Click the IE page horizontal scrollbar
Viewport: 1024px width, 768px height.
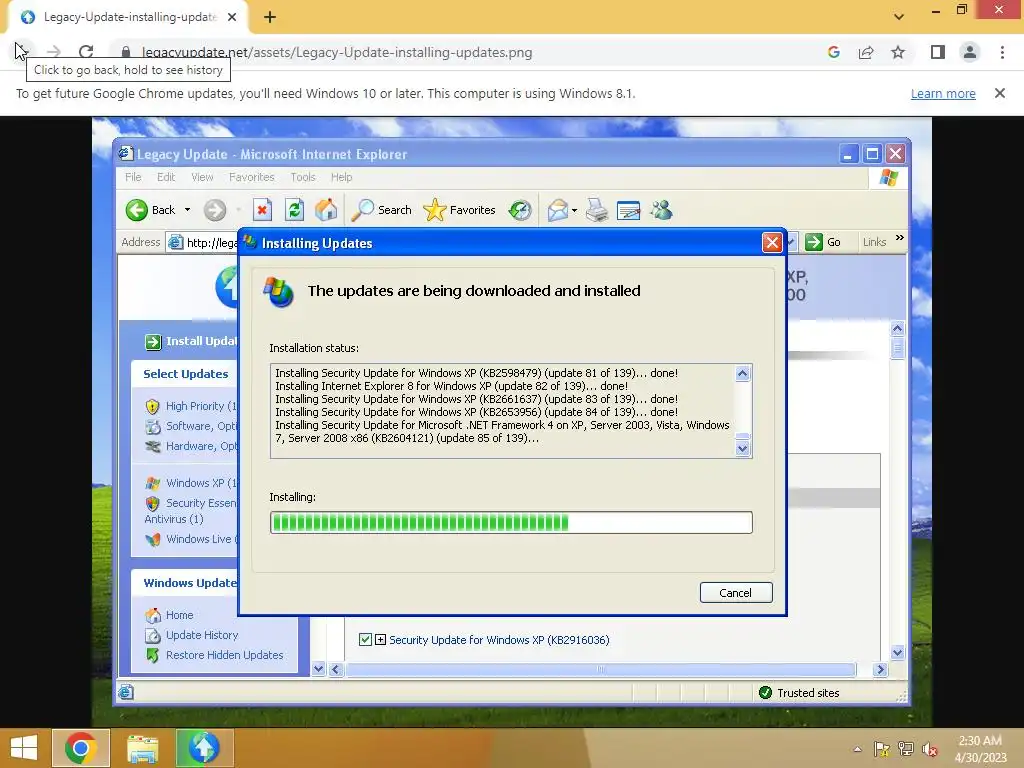pyautogui.click(x=600, y=669)
